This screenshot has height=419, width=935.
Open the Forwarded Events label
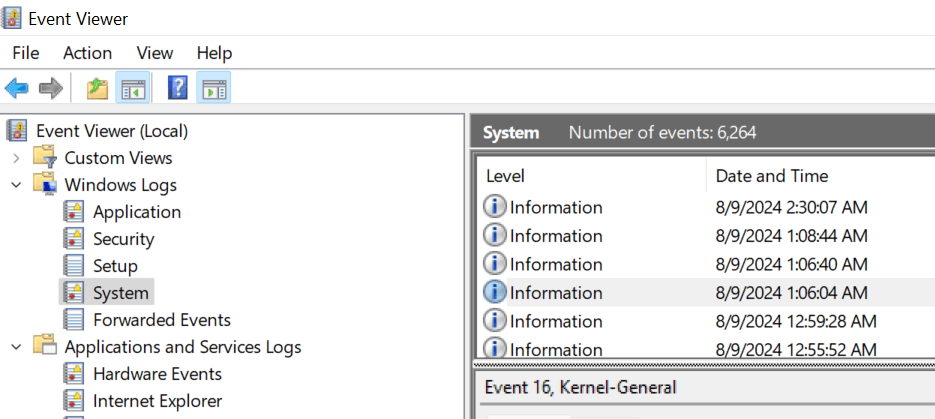pyautogui.click(x=162, y=320)
